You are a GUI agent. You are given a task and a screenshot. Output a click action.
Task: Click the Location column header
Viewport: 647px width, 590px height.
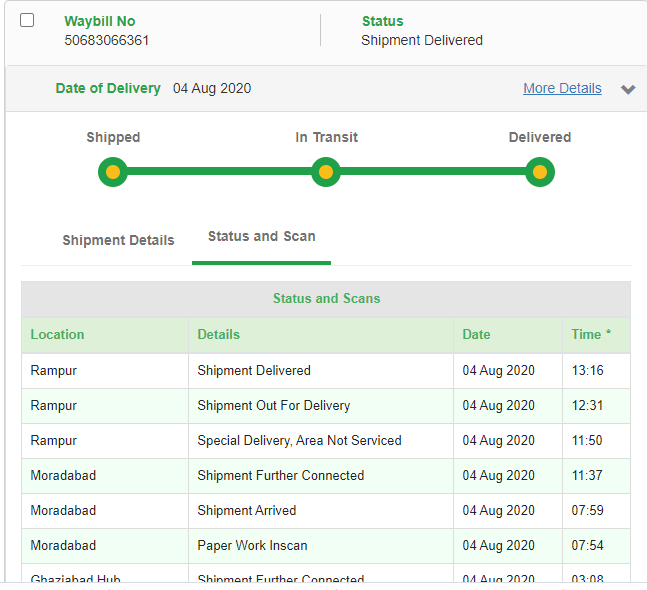click(x=57, y=335)
